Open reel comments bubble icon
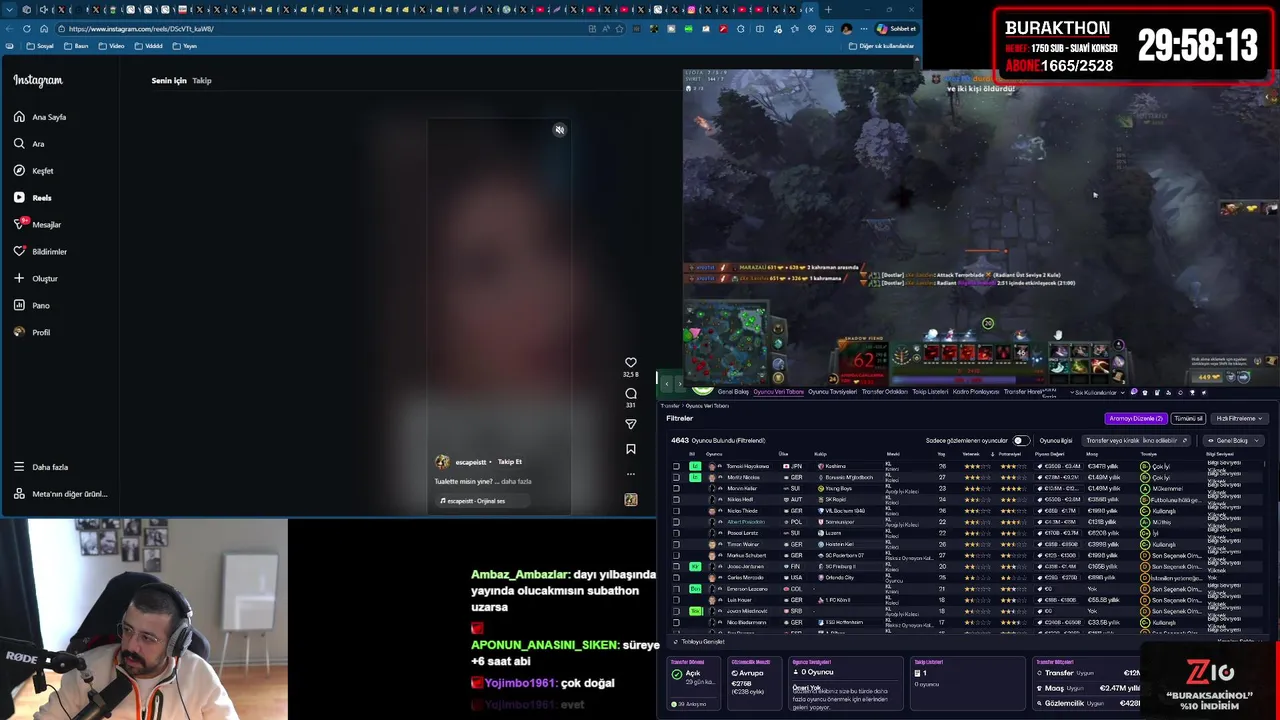Screen dimensions: 1280x720 pyautogui.click(x=631, y=394)
